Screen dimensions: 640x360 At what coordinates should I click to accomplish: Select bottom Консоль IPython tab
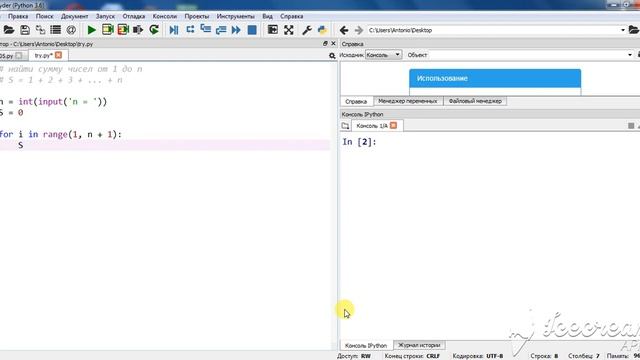coord(366,345)
